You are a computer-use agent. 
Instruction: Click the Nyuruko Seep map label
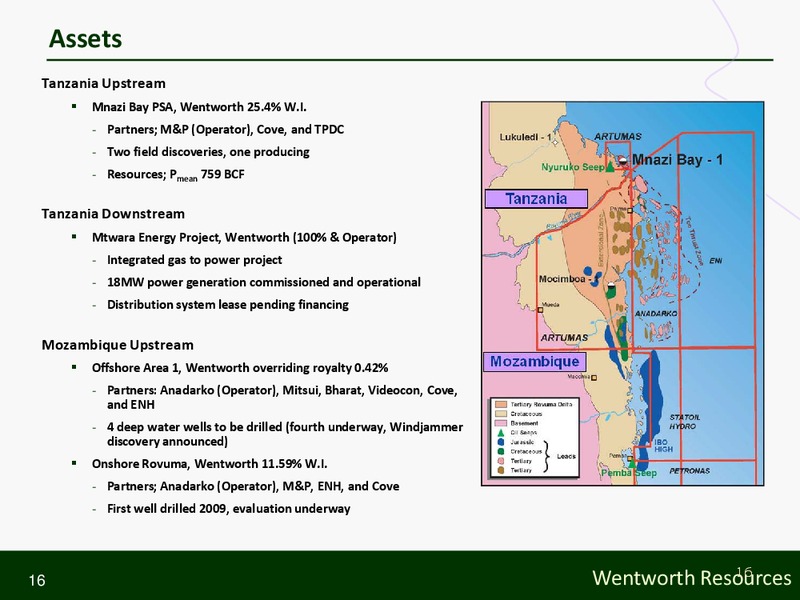572,167
